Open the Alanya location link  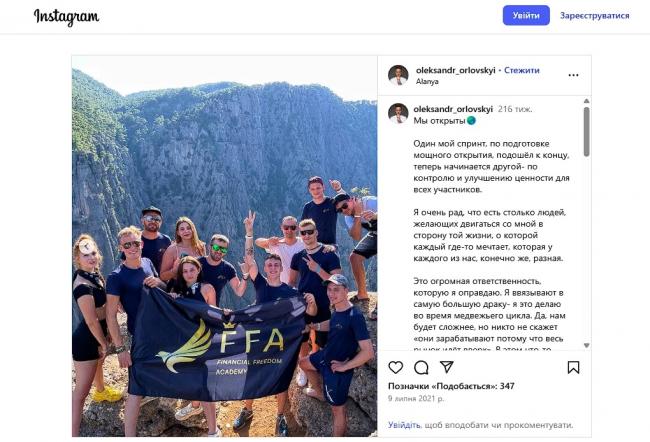pyautogui.click(x=427, y=82)
